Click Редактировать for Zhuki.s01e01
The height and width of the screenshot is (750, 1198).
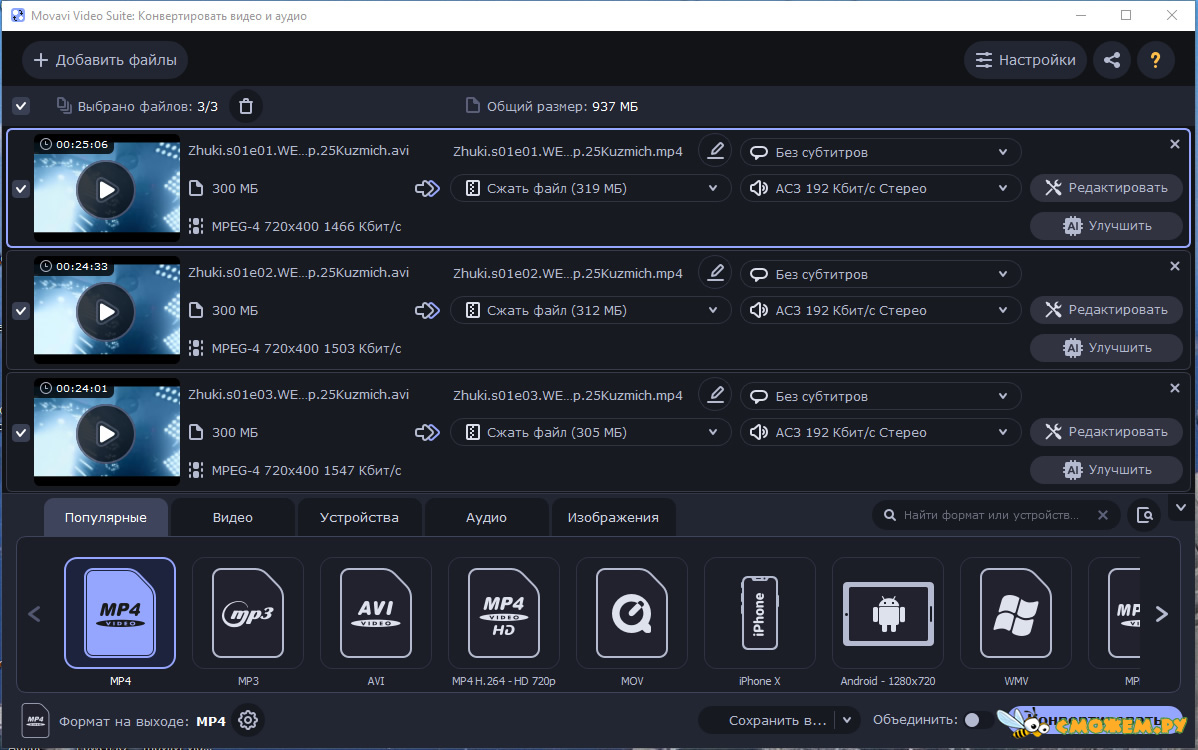(x=1106, y=188)
